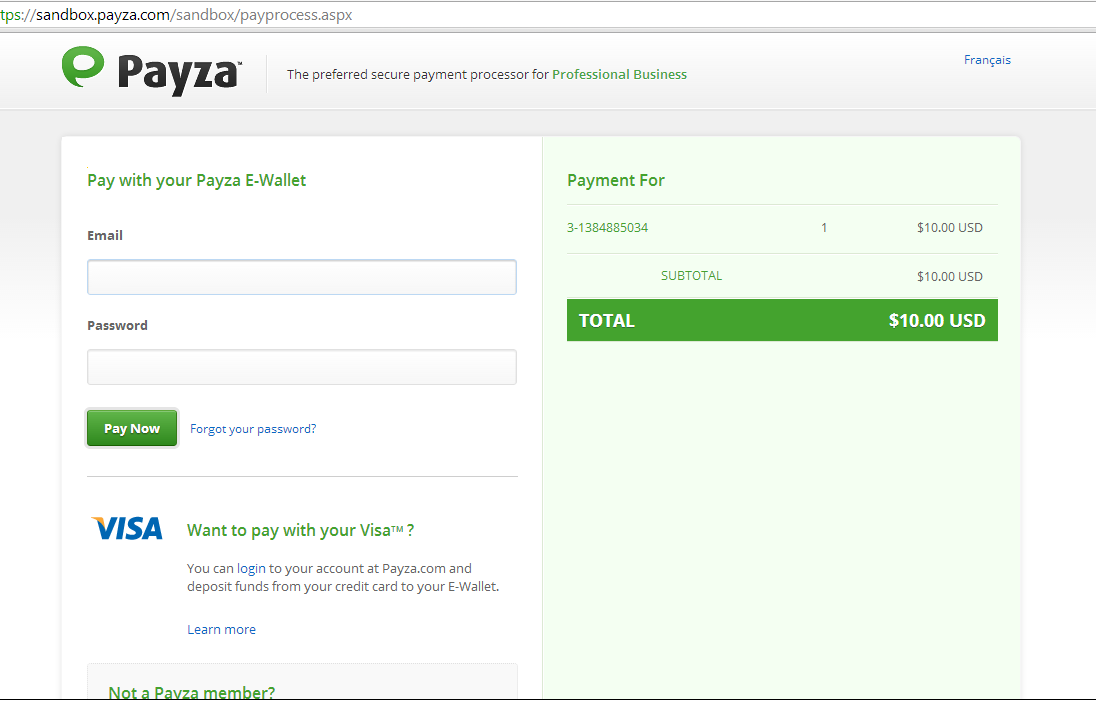This screenshot has height=702, width=1096.
Task: Open the Learn more link
Action: pos(222,629)
